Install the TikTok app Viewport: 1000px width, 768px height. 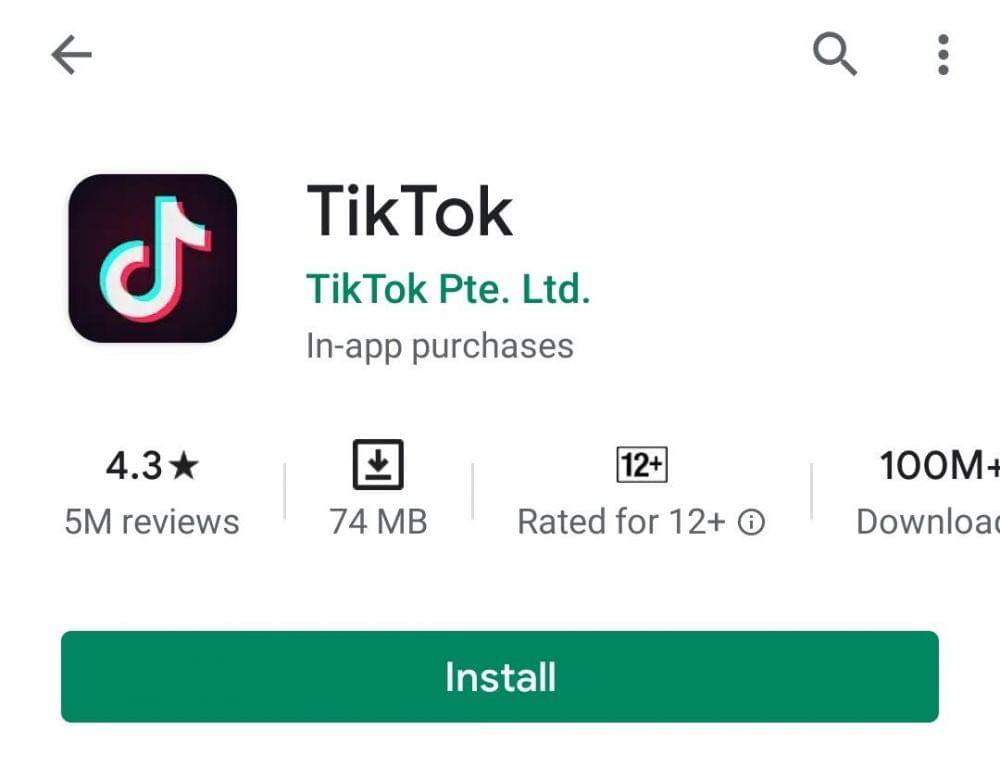[500, 677]
